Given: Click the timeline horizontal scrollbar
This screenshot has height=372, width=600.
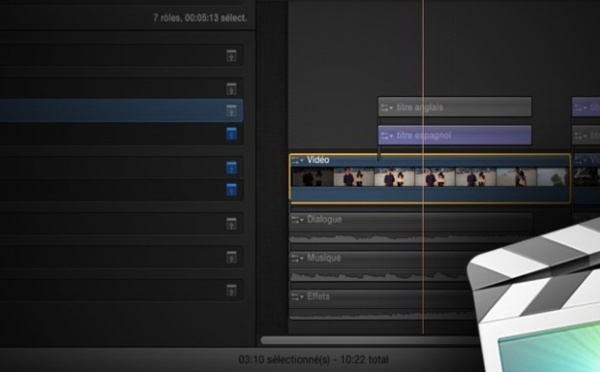Looking at the screenshot, I should click(370, 340).
